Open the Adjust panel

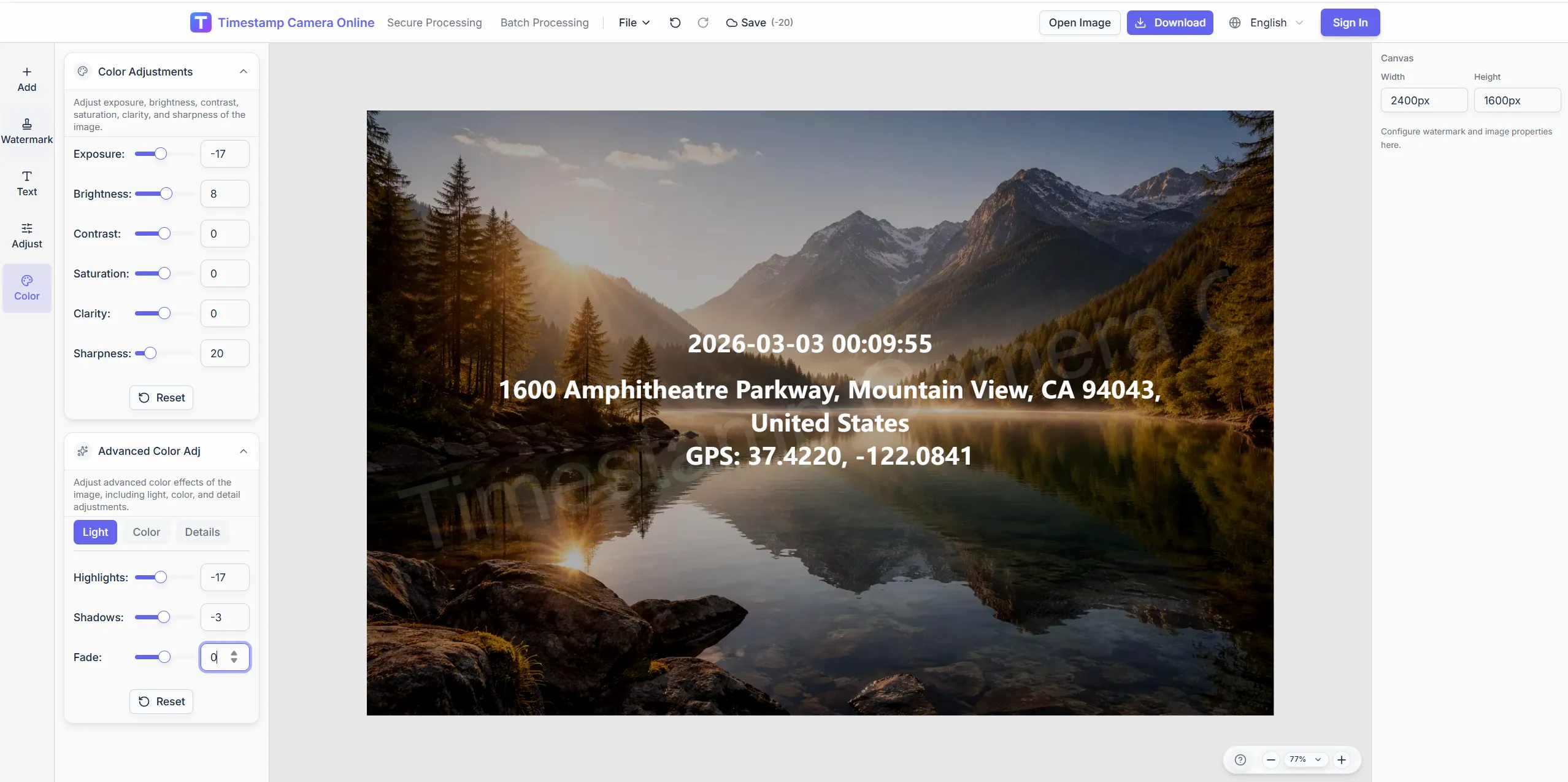point(26,236)
